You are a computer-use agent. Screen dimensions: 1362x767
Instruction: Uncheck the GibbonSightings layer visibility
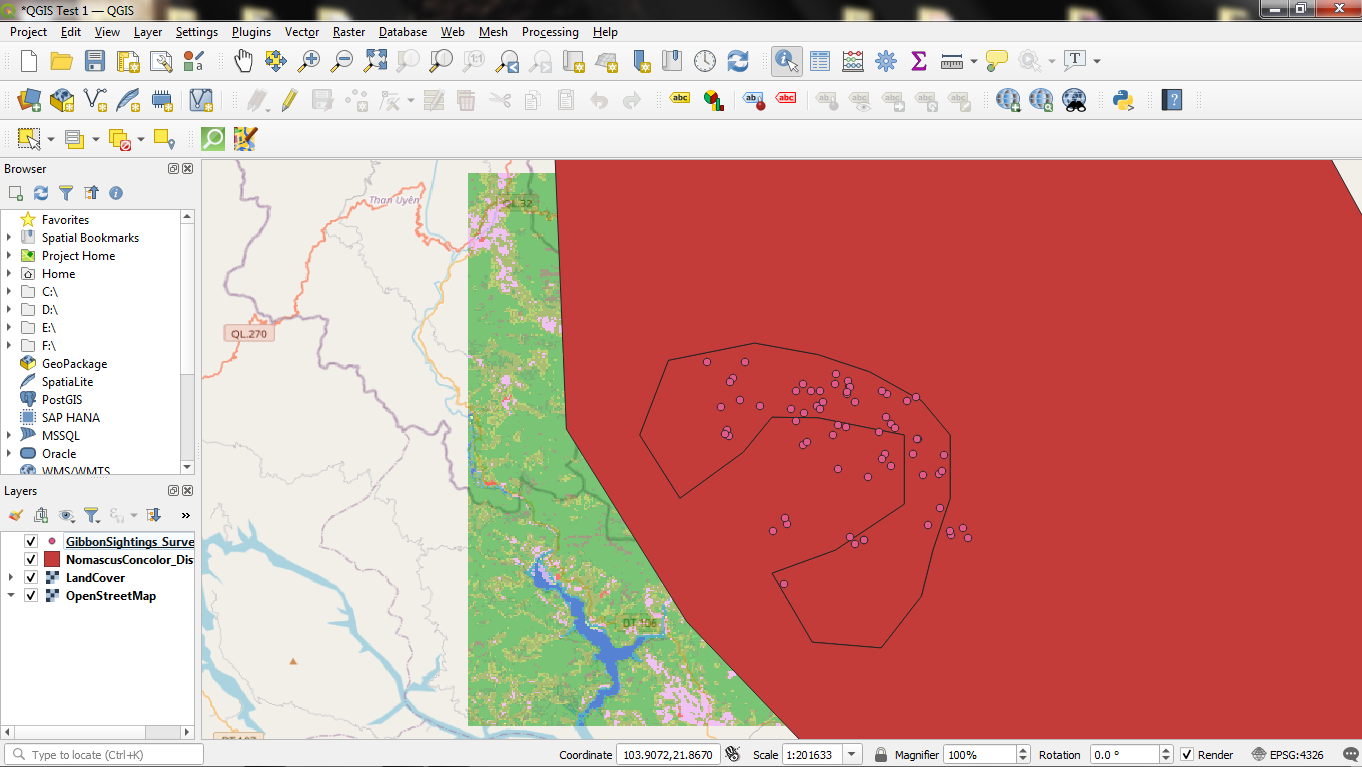point(31,542)
